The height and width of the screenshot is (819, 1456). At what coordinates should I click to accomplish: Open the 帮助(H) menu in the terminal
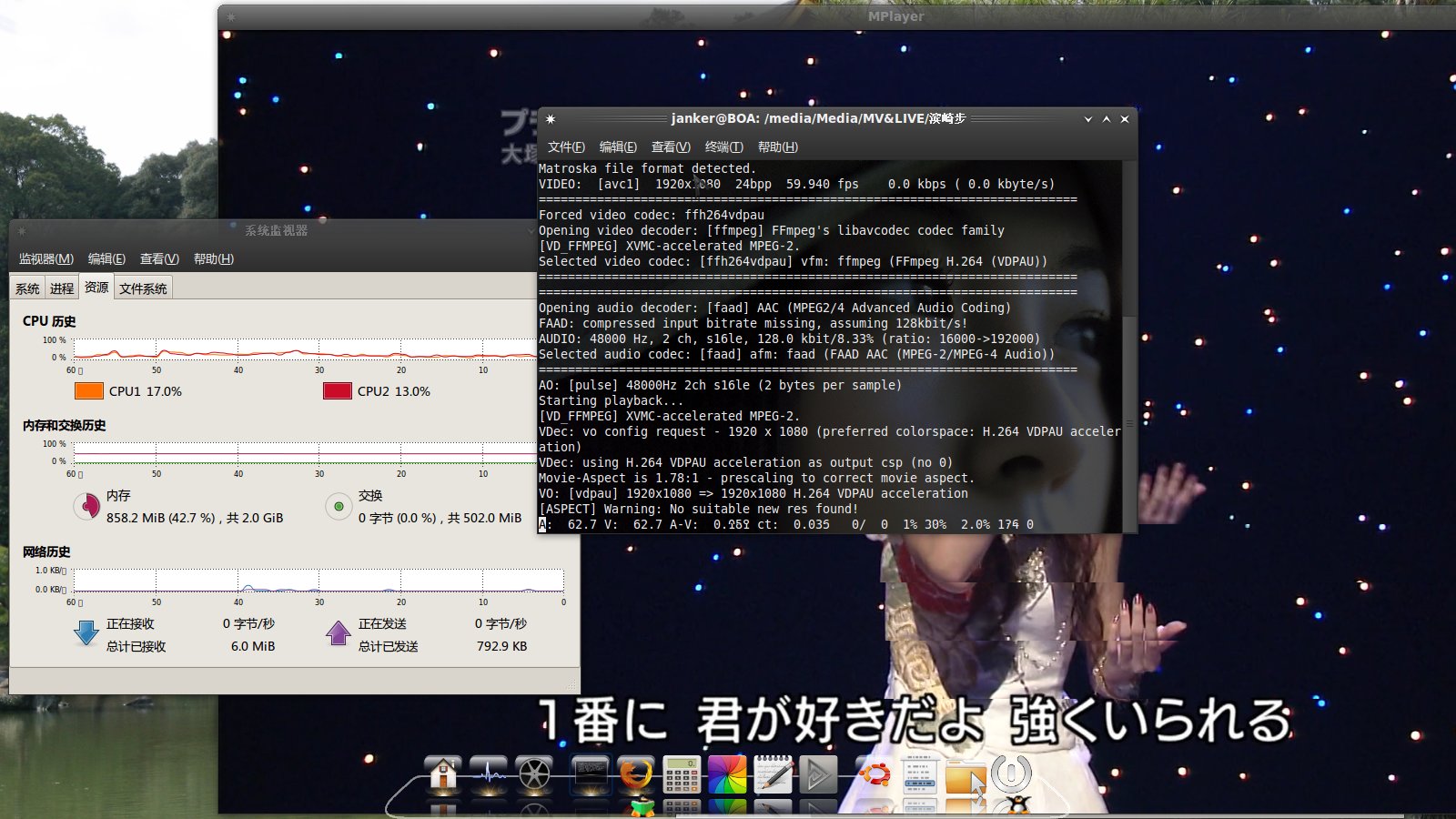click(777, 147)
